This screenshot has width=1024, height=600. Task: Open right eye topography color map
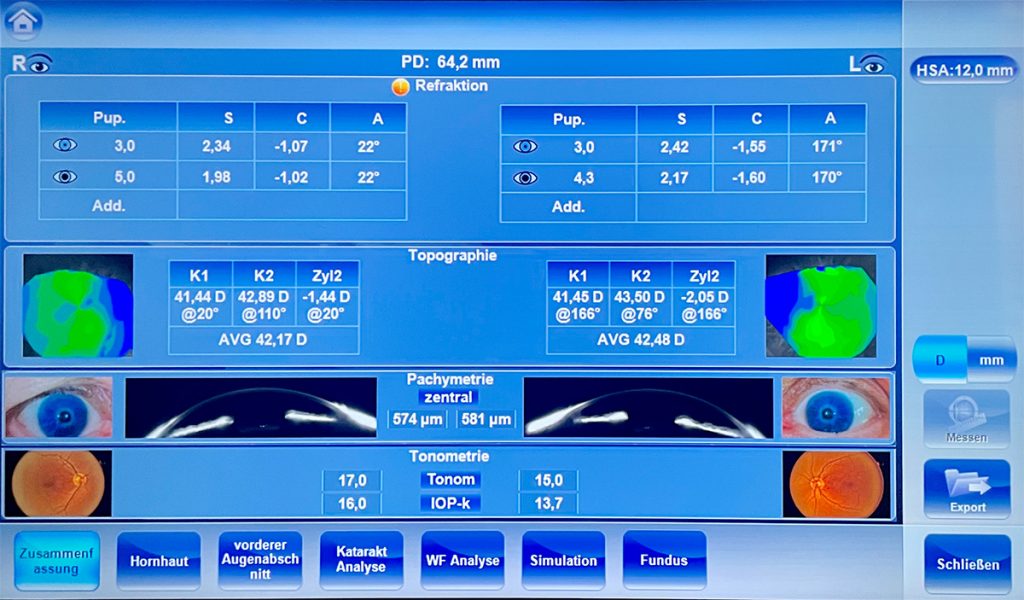(78, 305)
